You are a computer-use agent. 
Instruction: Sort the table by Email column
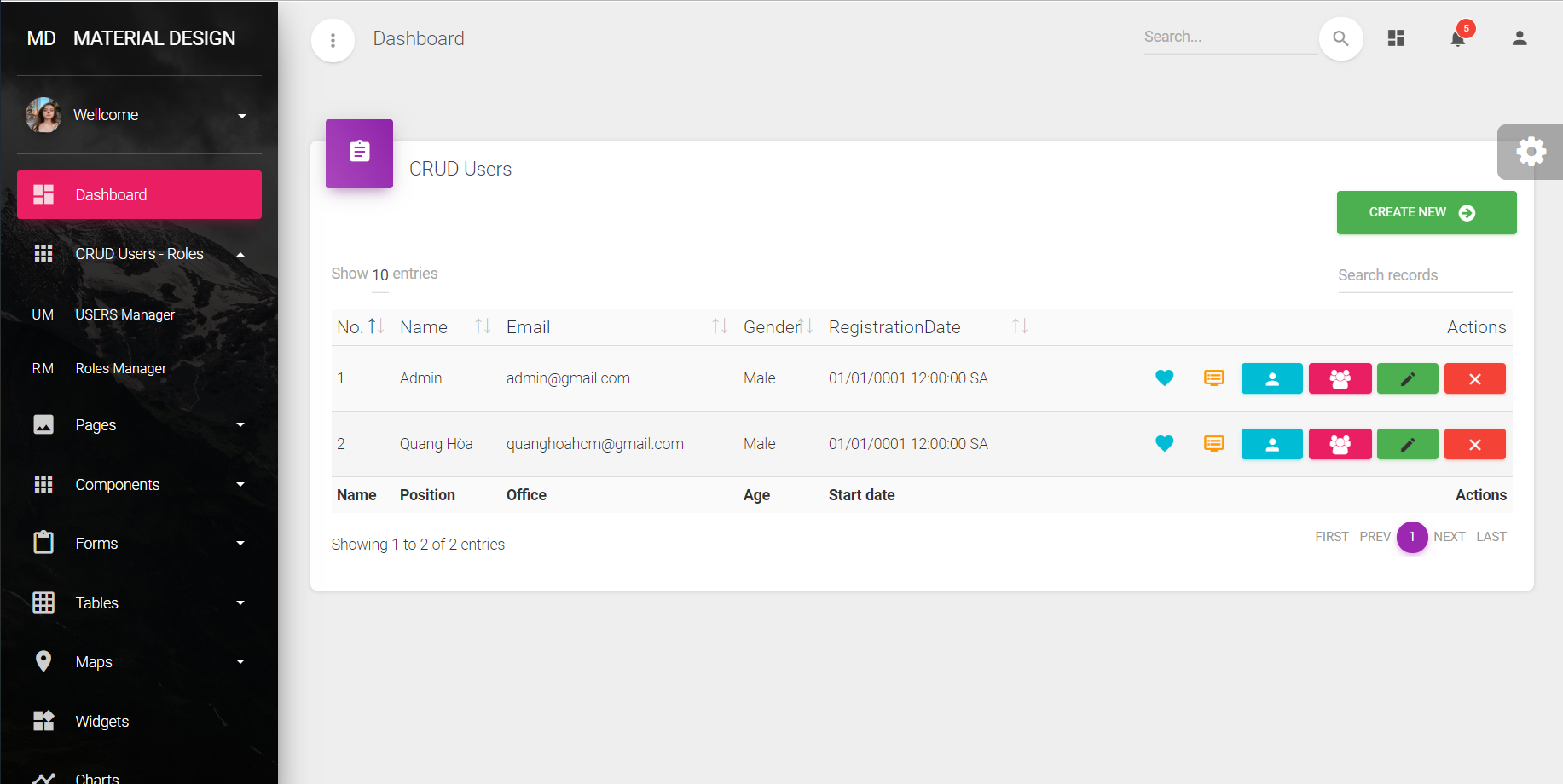coord(720,326)
